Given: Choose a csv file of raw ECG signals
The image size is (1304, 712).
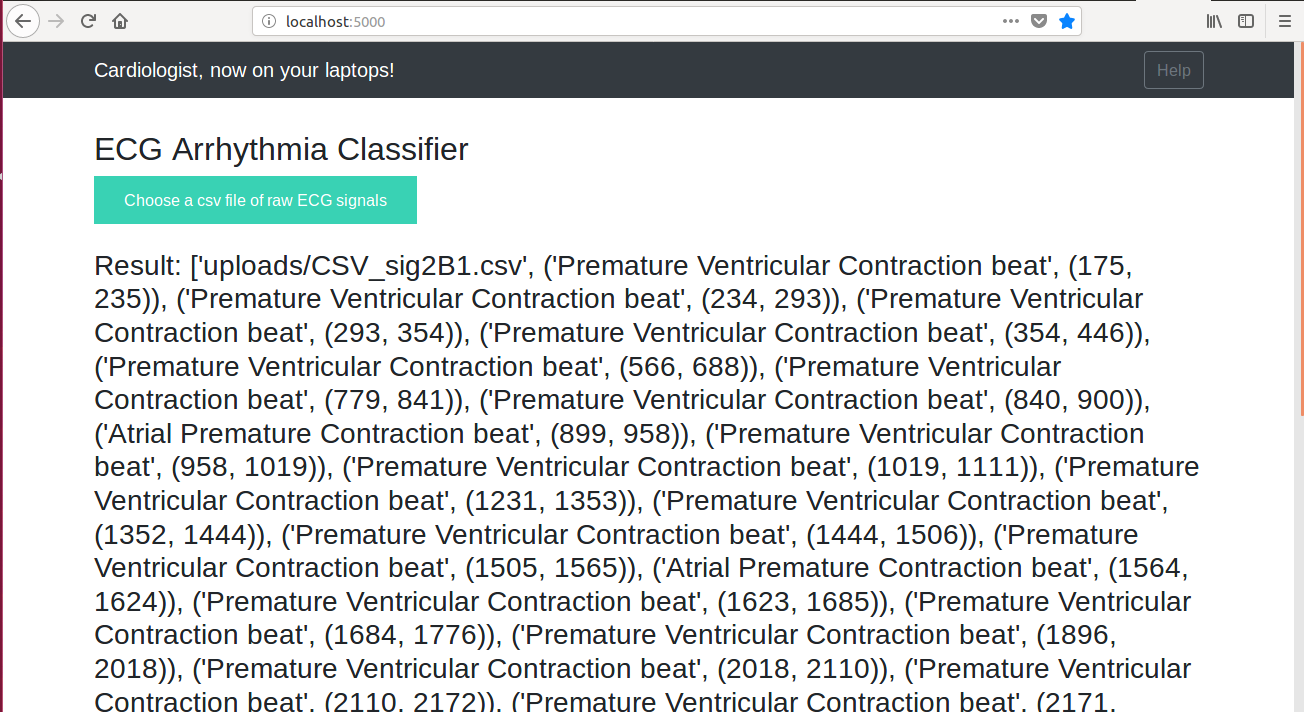Looking at the screenshot, I should tap(255, 200).
